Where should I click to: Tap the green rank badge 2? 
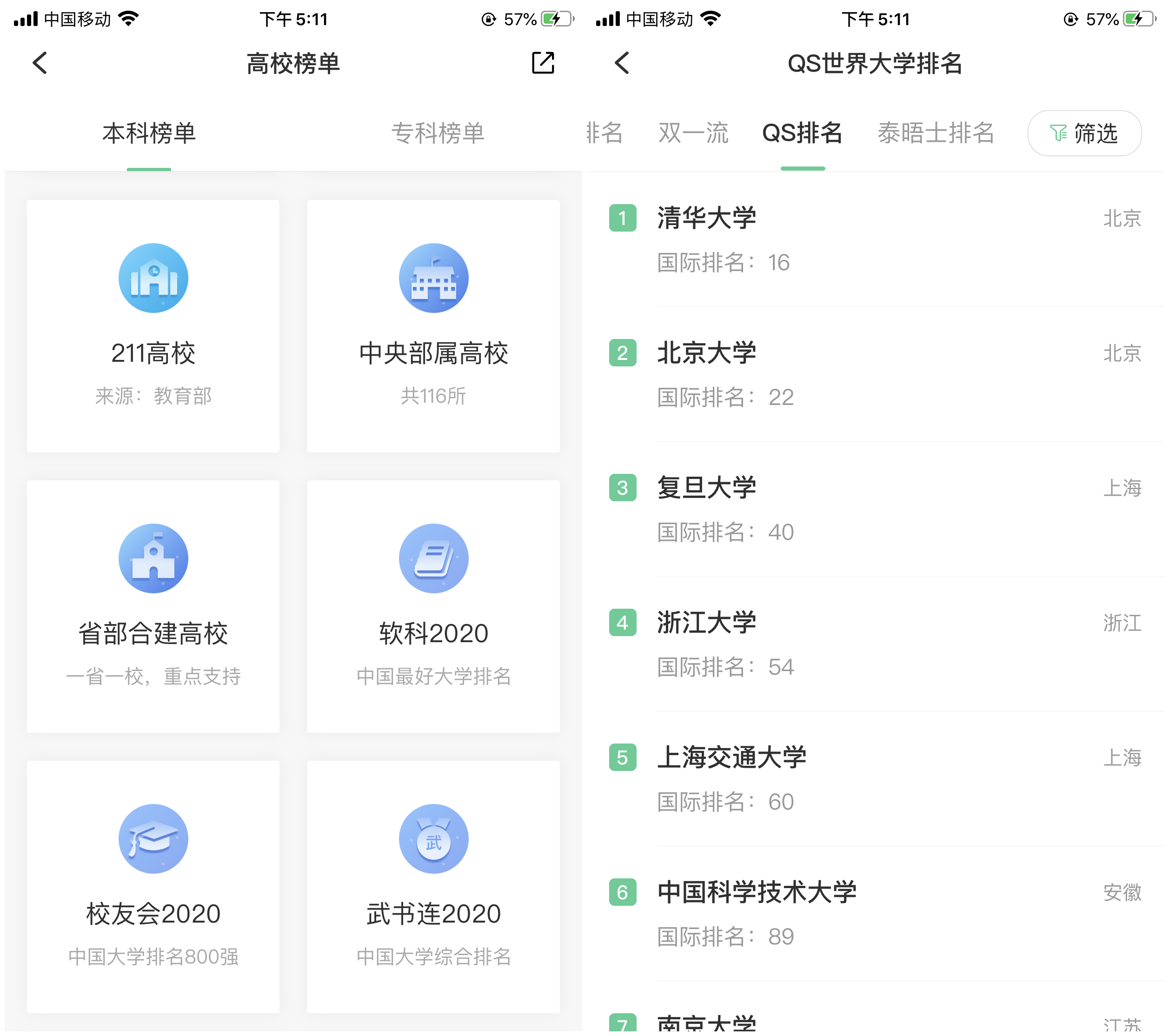(623, 353)
